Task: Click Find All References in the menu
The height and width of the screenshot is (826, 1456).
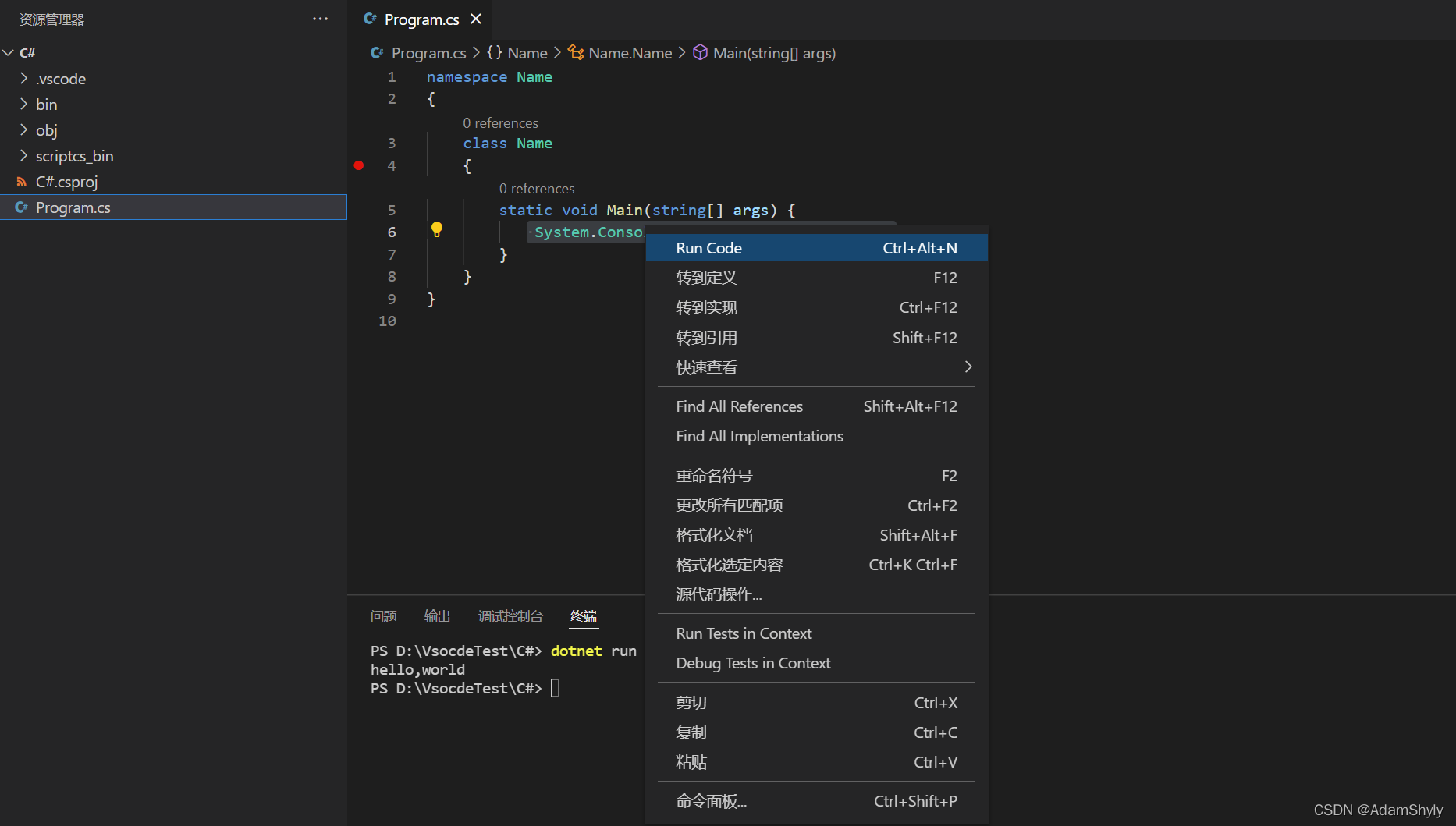Action: [x=739, y=406]
